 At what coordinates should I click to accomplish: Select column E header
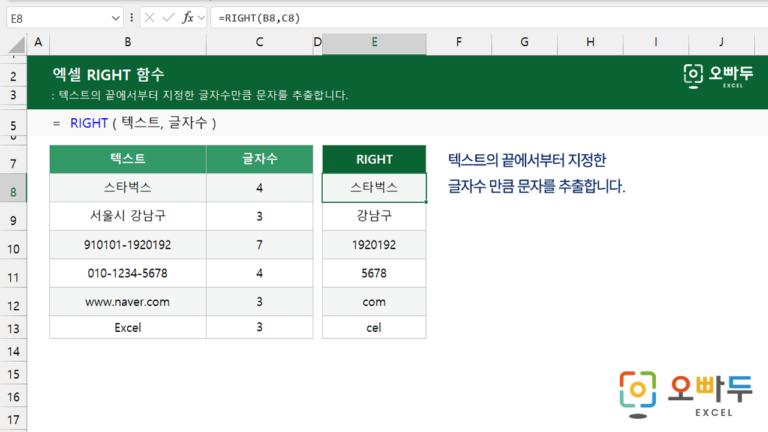tap(374, 42)
